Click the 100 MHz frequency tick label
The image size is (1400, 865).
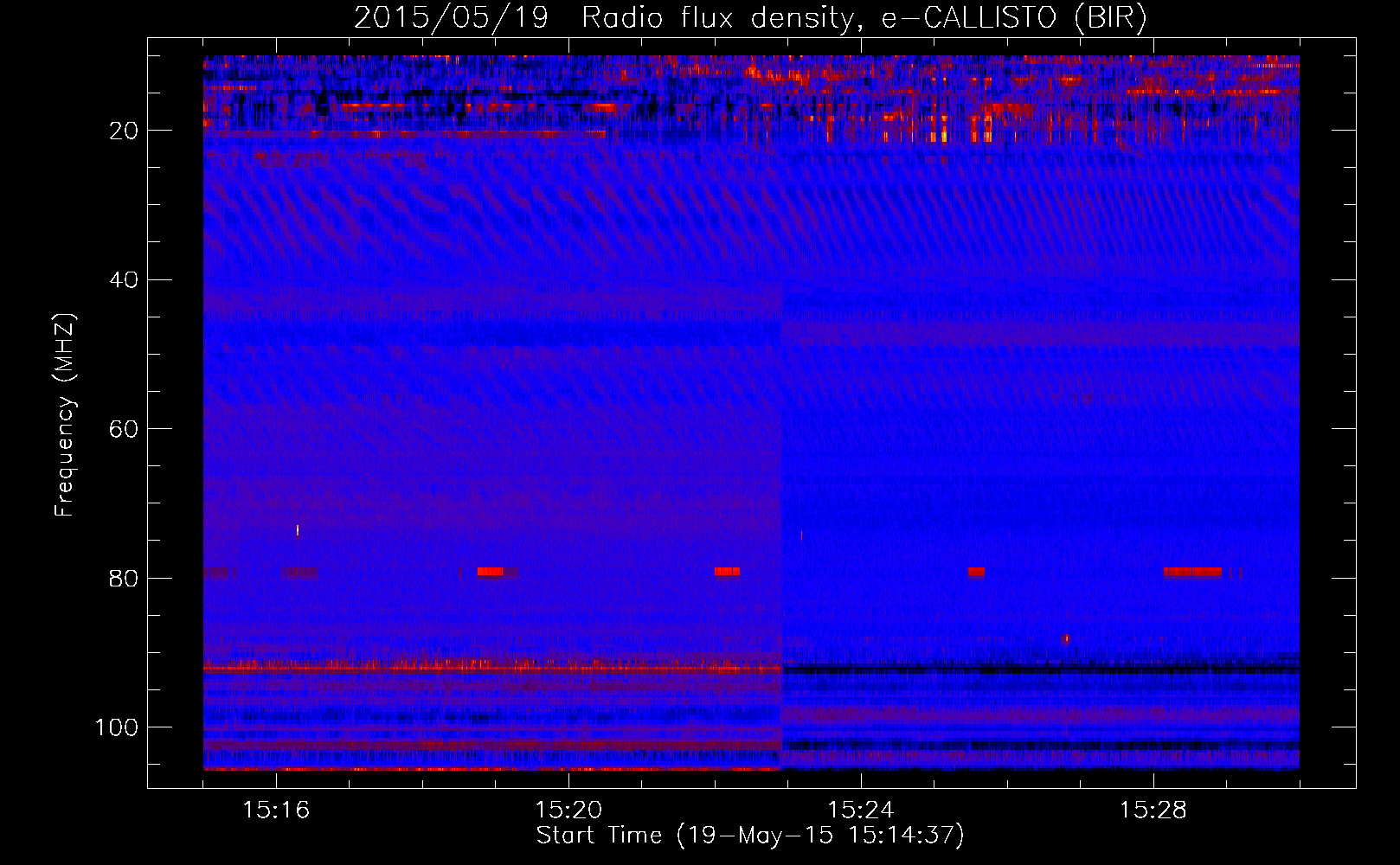click(117, 727)
